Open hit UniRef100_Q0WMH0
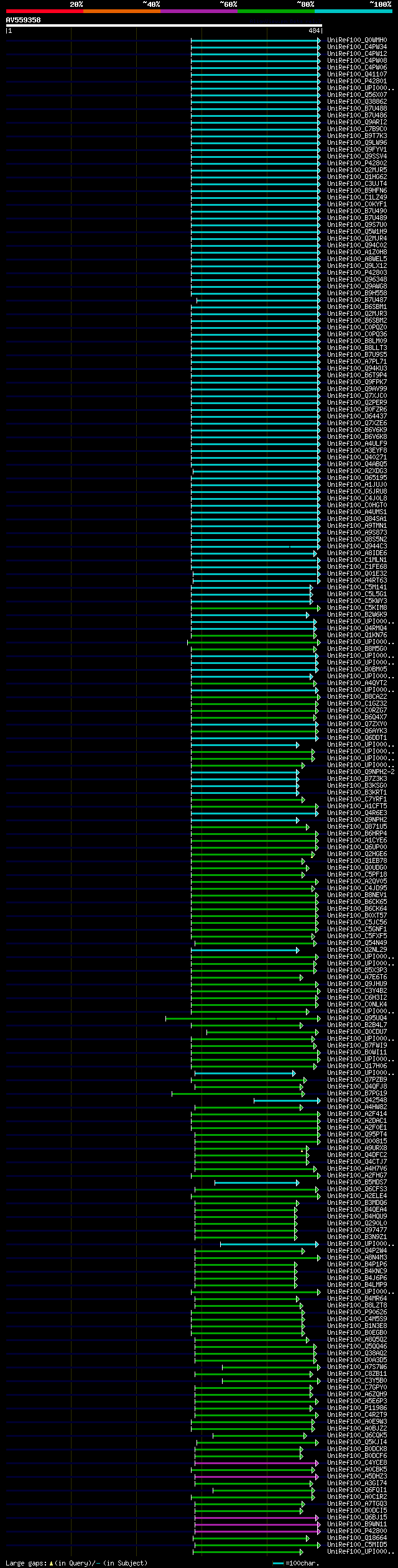Viewport: 398px width, 1568px height. (x=357, y=40)
